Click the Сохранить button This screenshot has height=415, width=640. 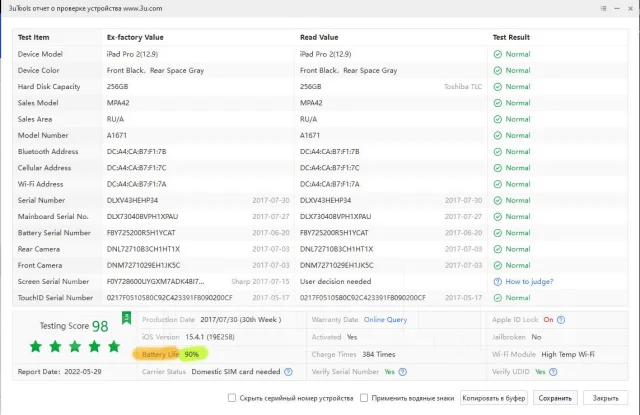pos(555,398)
